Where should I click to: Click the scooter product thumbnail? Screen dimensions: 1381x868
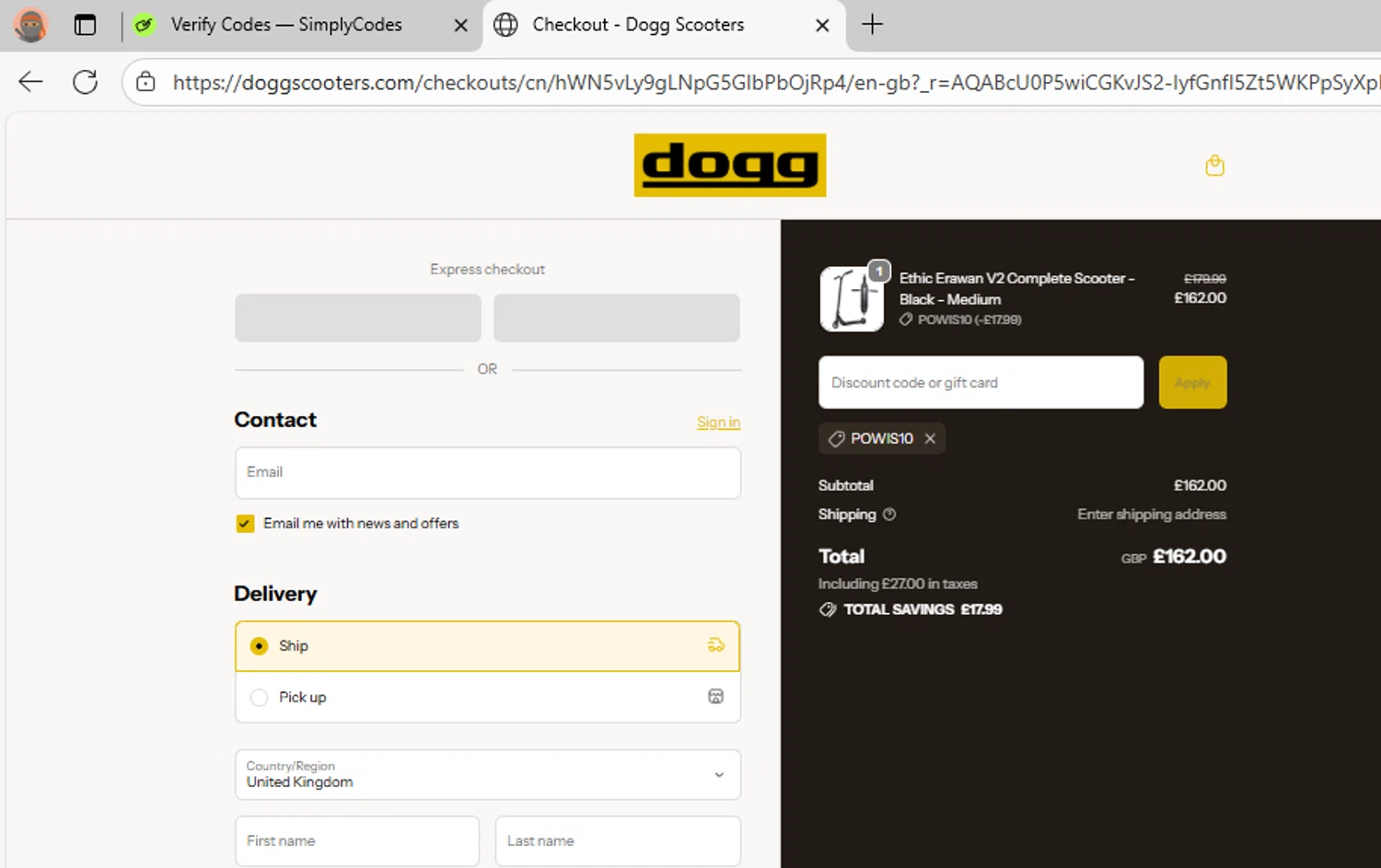pyautogui.click(x=852, y=298)
